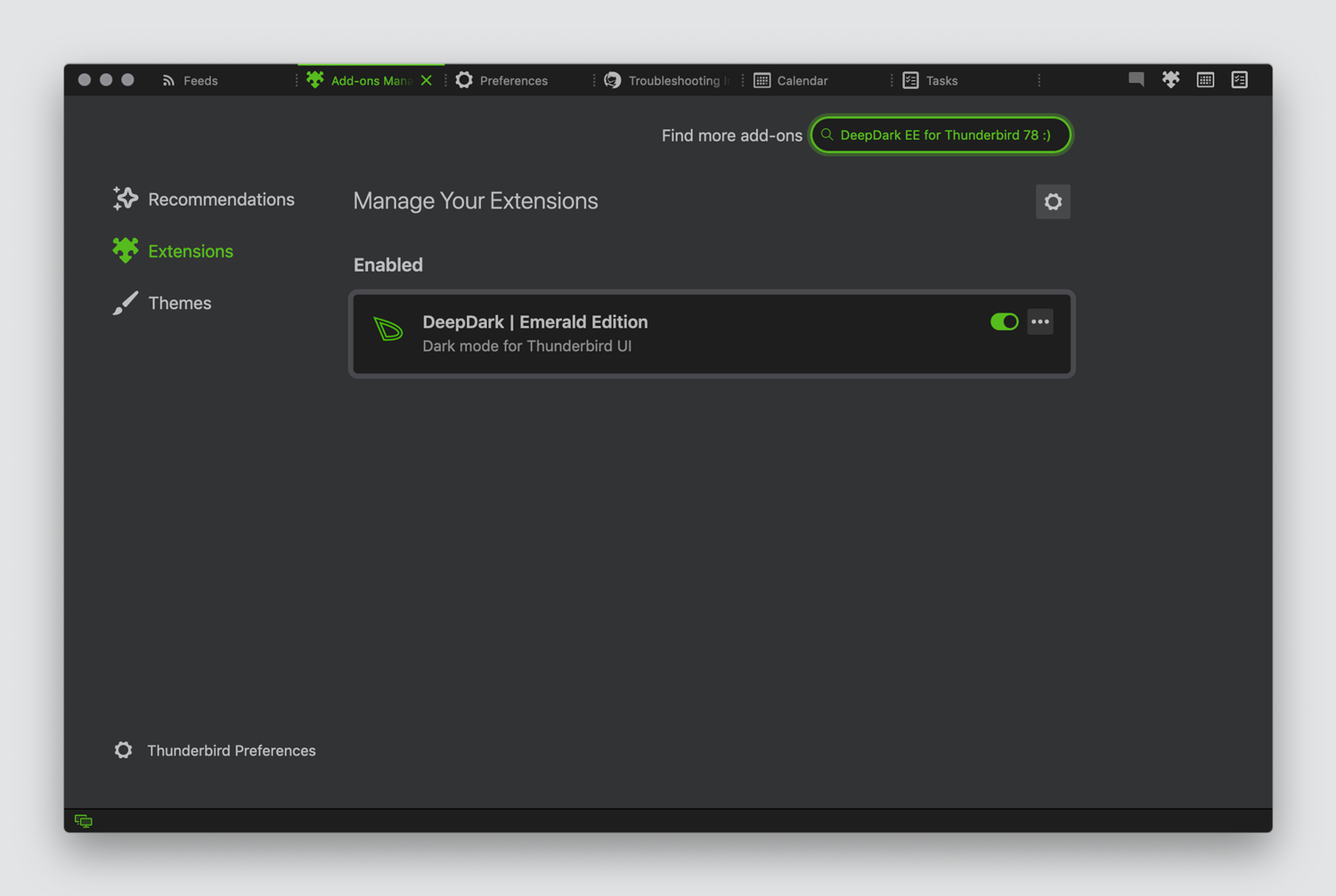Open calendar via top-right toolbar icon
Screen dimensions: 1336x896
[1205, 79]
